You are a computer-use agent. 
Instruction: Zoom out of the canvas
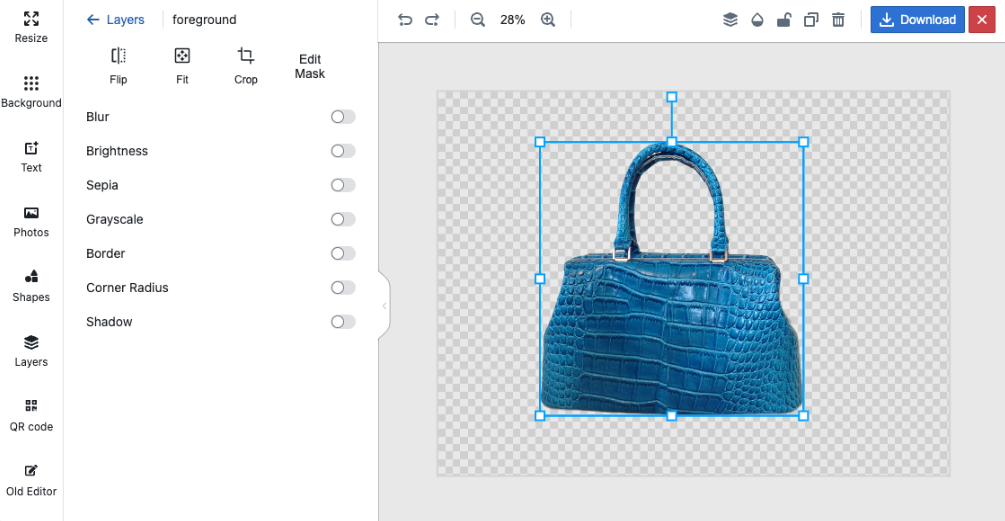[478, 20]
